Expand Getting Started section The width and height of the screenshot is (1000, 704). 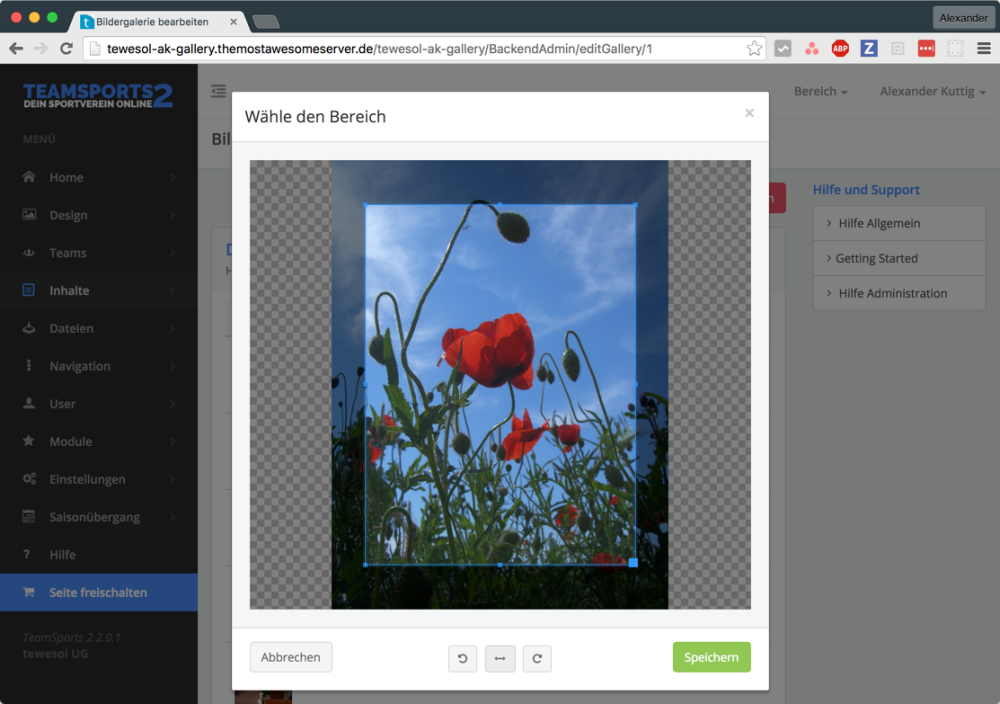(x=899, y=258)
